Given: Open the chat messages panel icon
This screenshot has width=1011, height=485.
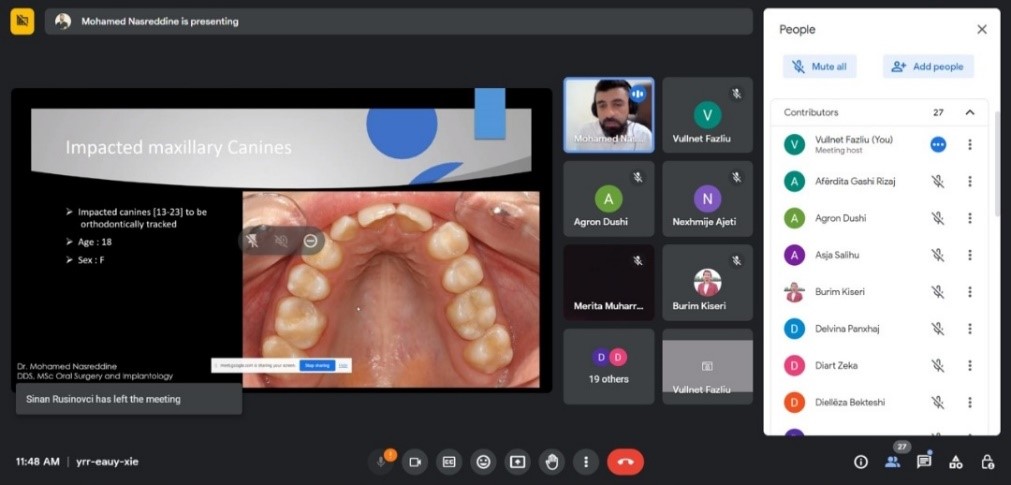Looking at the screenshot, I should tap(924, 462).
